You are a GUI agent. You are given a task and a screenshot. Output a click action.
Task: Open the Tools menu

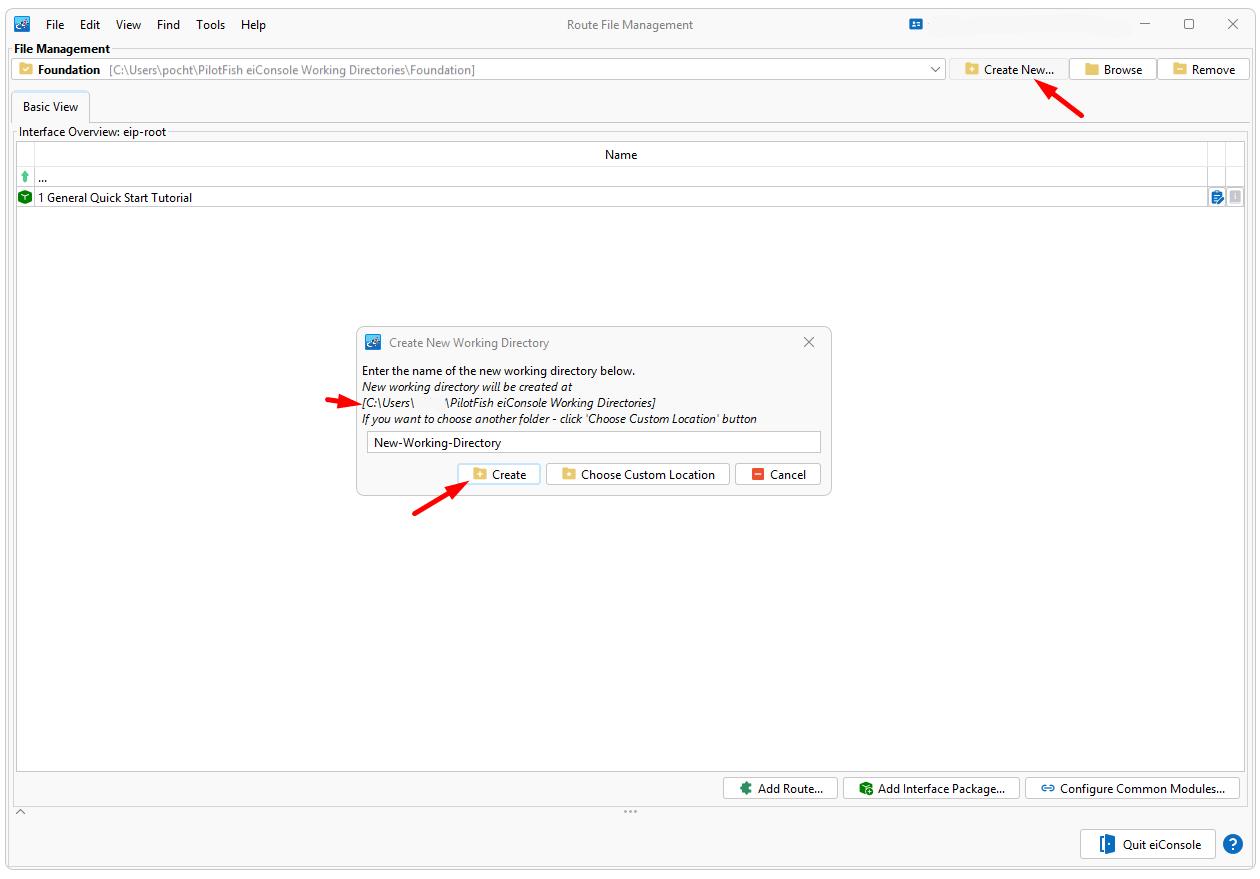tap(211, 24)
